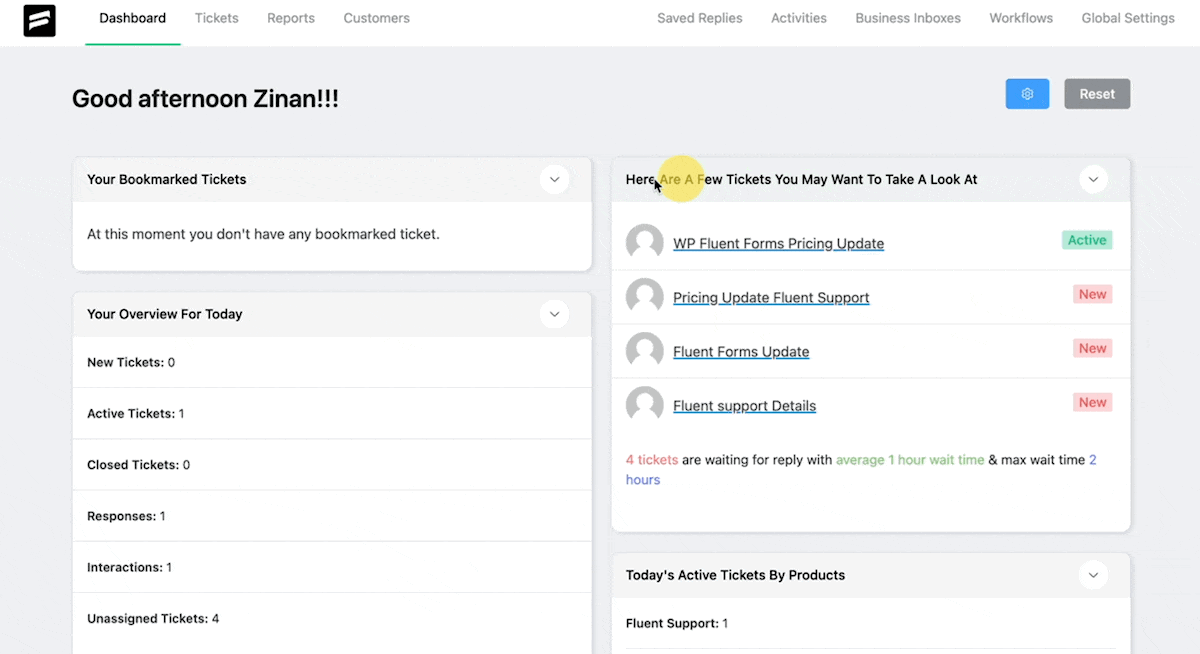Click the 'Active Tickets: 1' row
Screen dimensions: 1200x654
click(332, 413)
